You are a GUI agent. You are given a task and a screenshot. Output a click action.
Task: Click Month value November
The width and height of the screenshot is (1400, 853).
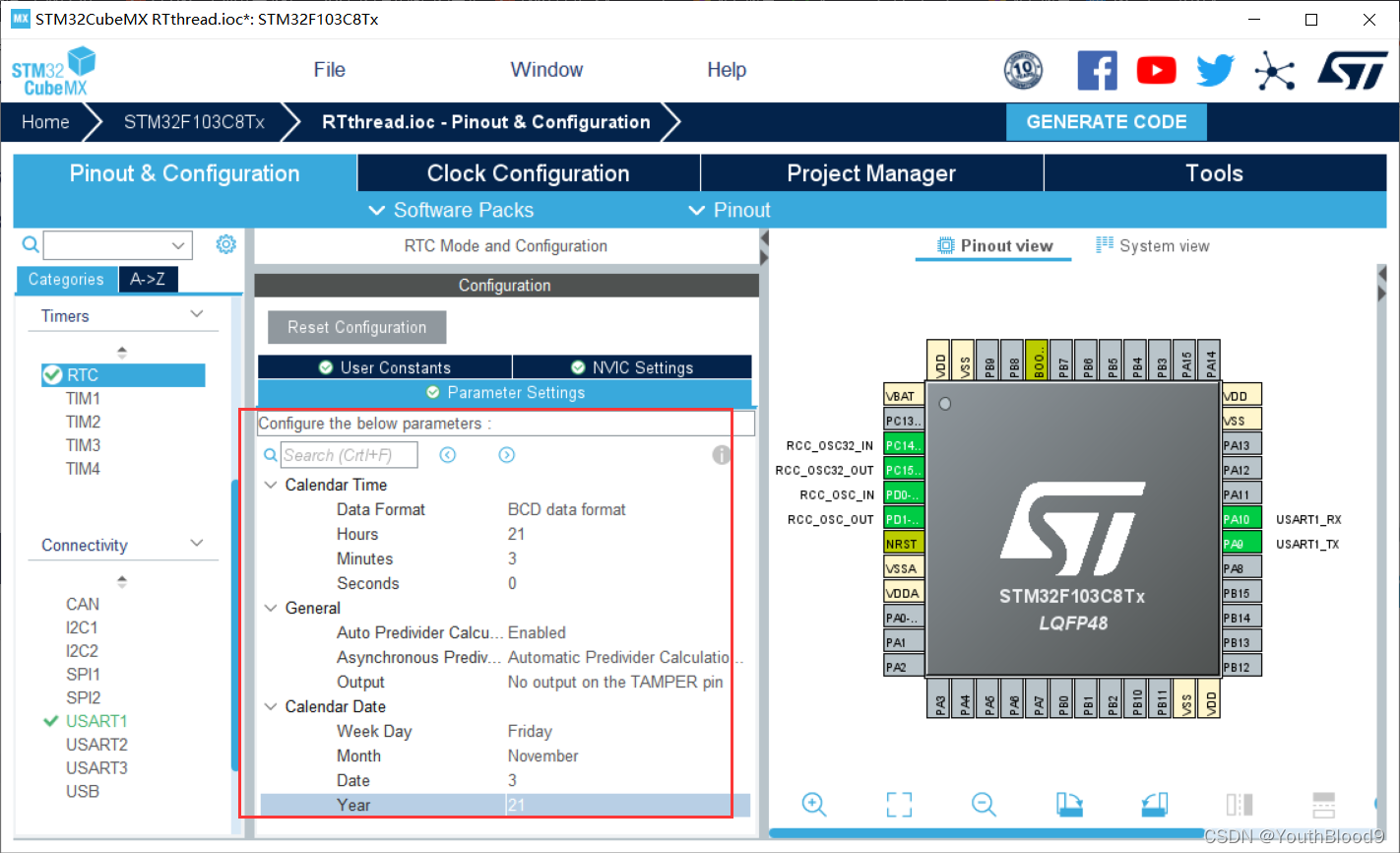tap(543, 755)
